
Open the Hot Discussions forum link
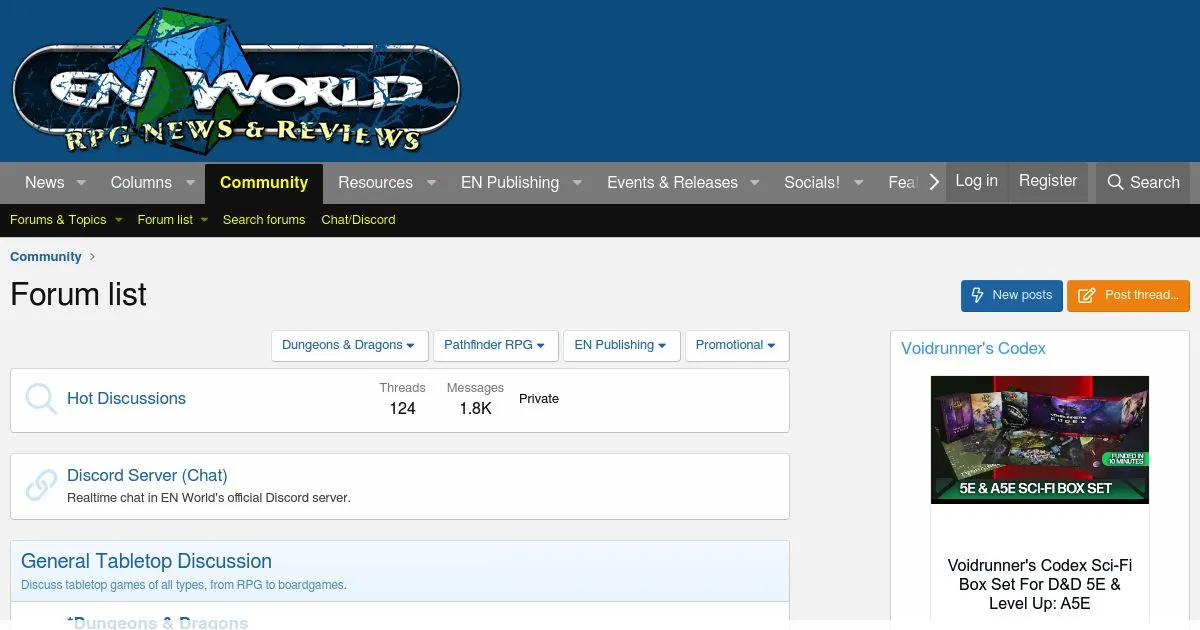pyautogui.click(x=126, y=398)
